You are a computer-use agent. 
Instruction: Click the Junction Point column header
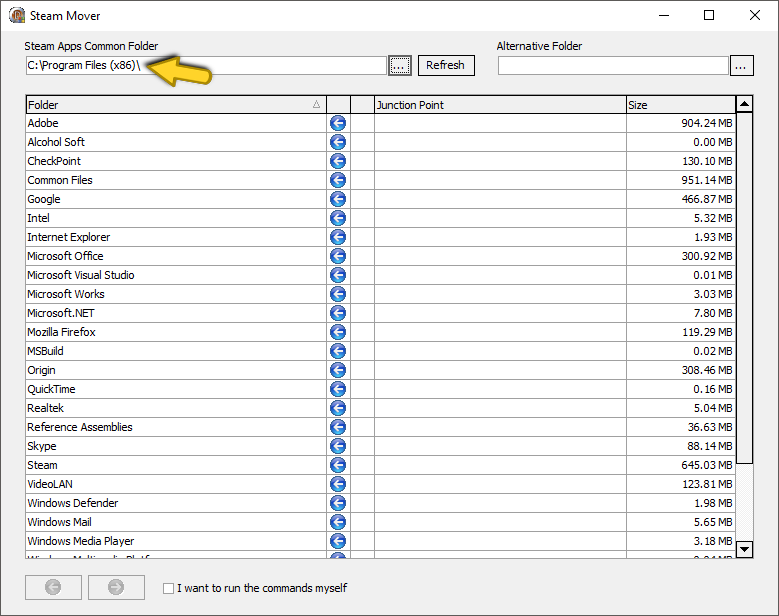(x=500, y=105)
